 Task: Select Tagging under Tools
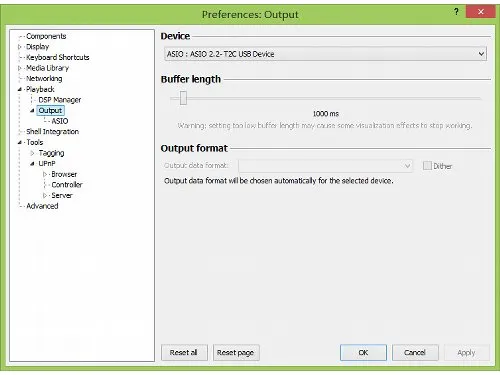[51, 153]
